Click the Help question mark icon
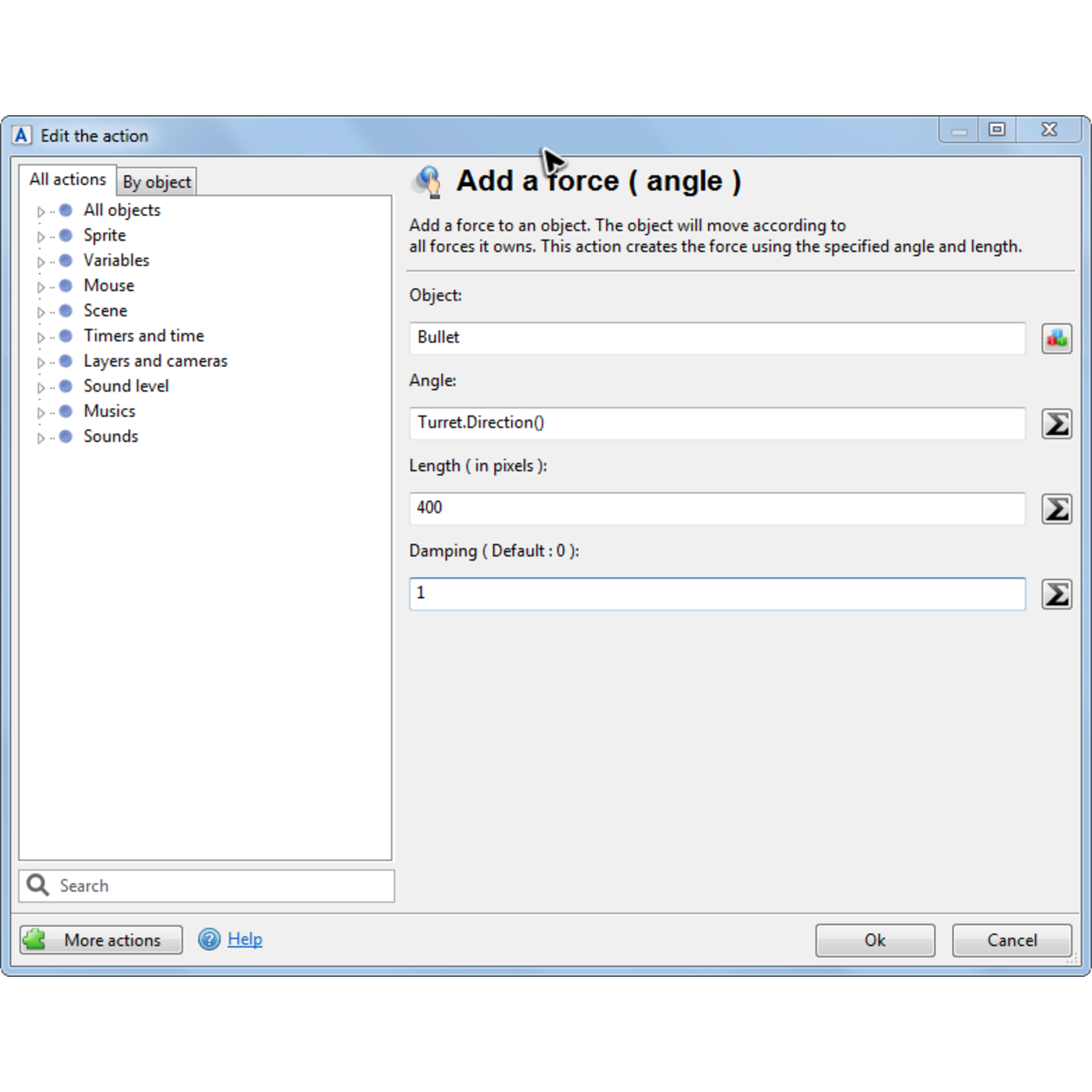 click(x=209, y=938)
